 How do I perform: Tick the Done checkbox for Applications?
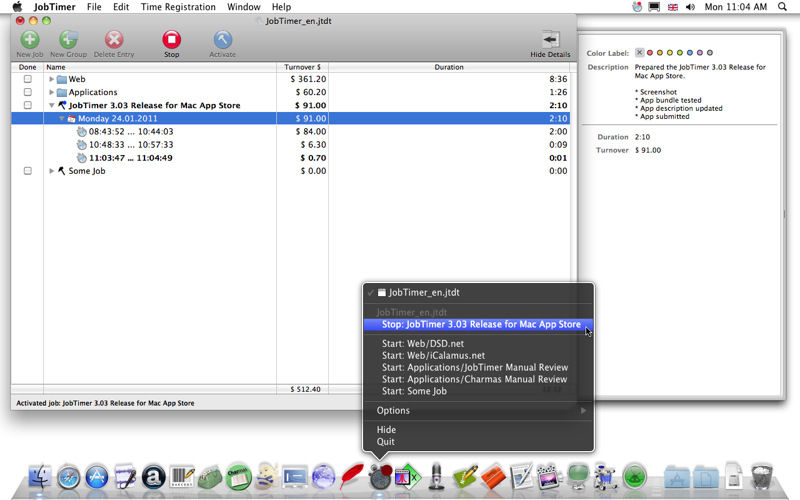(28, 92)
